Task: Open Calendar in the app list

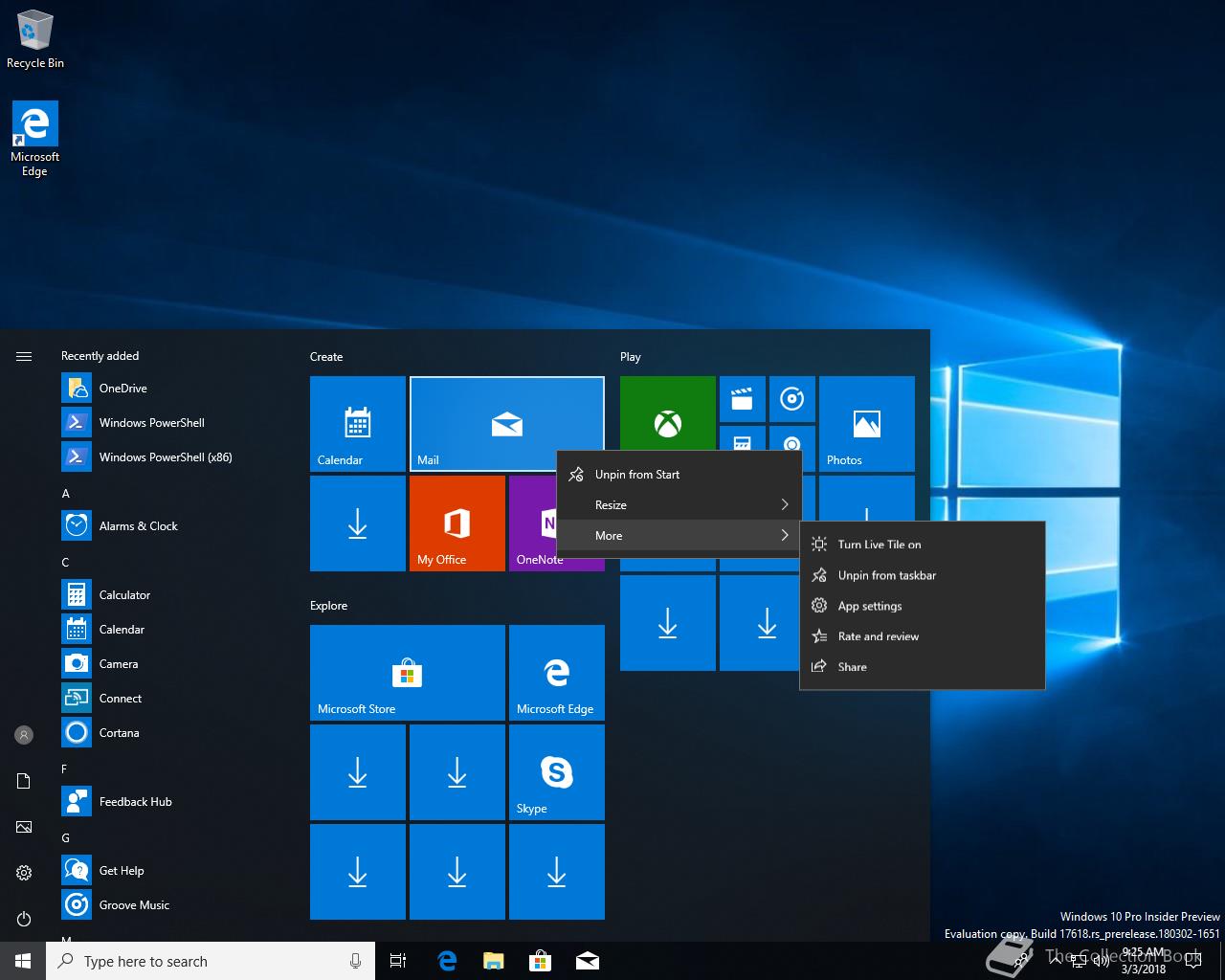Action: click(153, 629)
